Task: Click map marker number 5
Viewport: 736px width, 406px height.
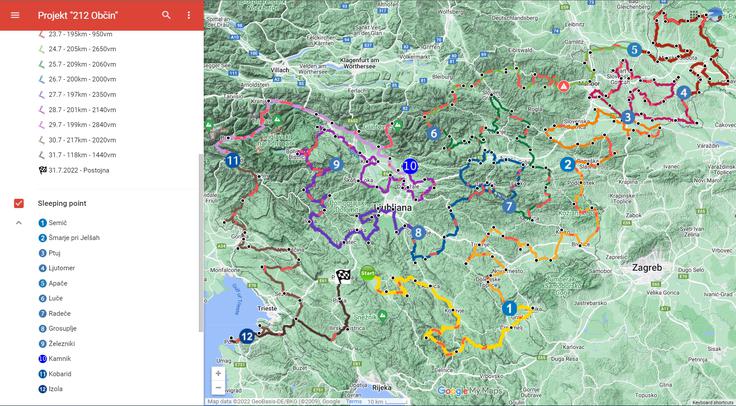Action: 634,49
